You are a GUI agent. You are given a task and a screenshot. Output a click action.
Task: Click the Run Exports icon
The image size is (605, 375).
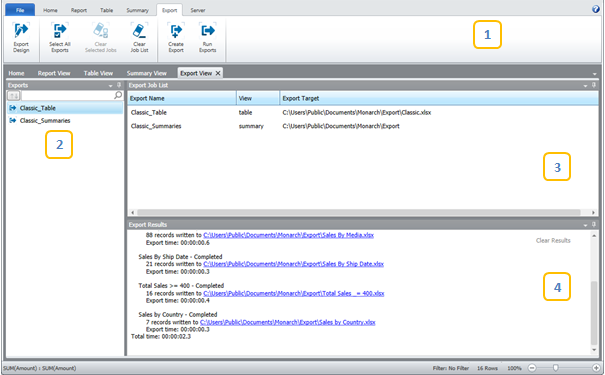point(208,37)
